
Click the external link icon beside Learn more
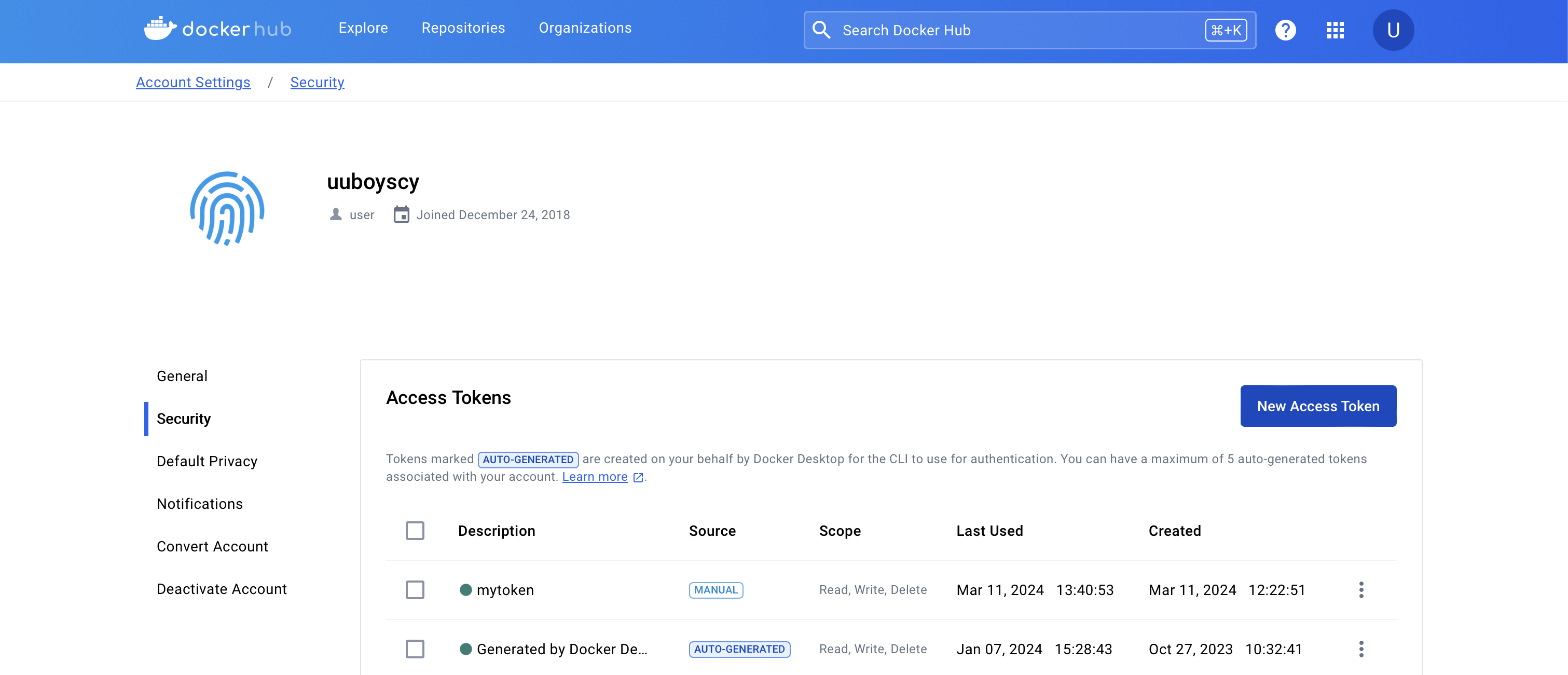point(638,478)
